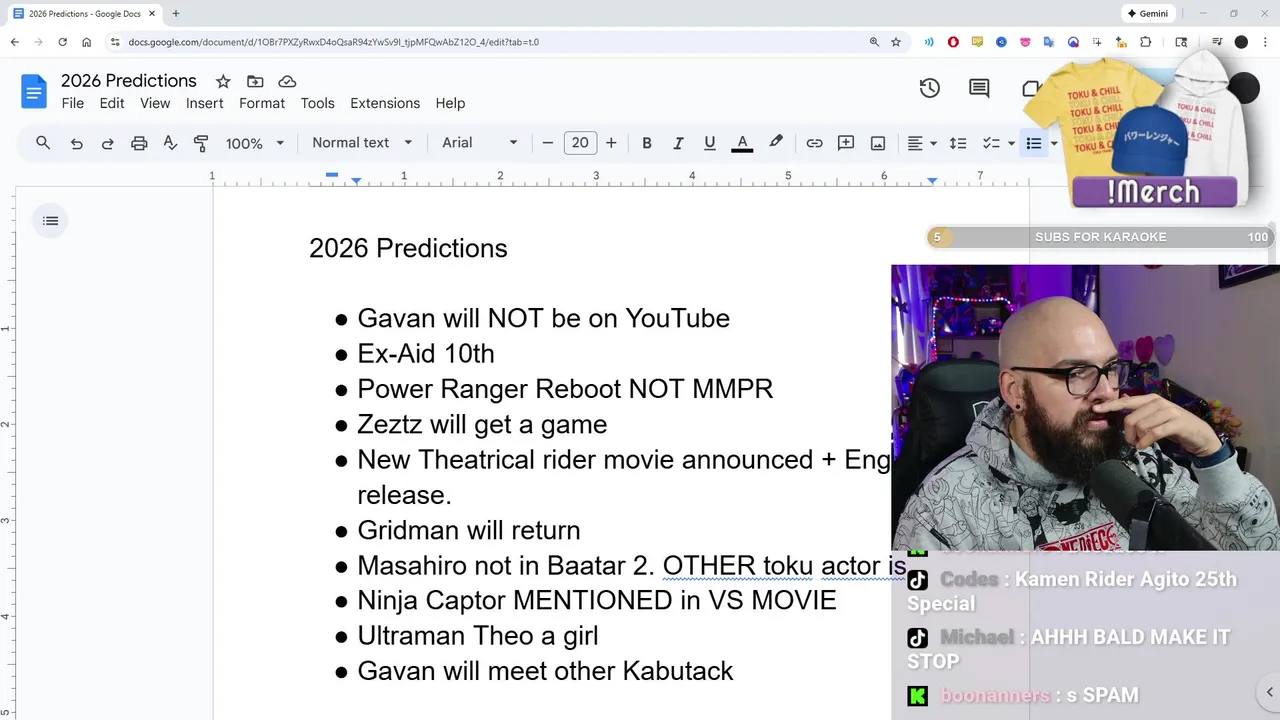The height and width of the screenshot is (720, 1280).
Task: Bookmark this page with the star
Action: (896, 42)
